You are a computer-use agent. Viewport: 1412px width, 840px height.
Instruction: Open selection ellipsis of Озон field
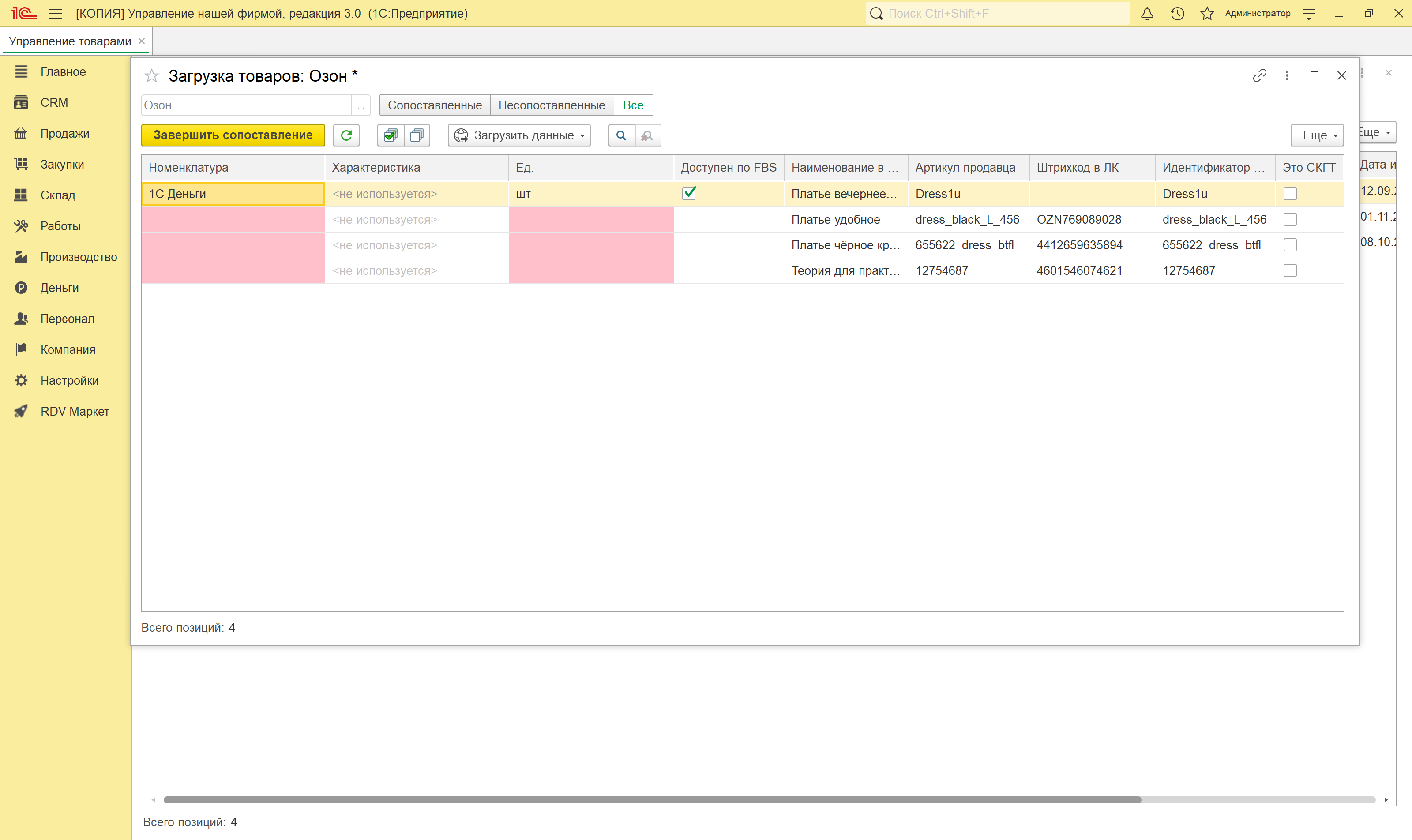tap(361, 105)
